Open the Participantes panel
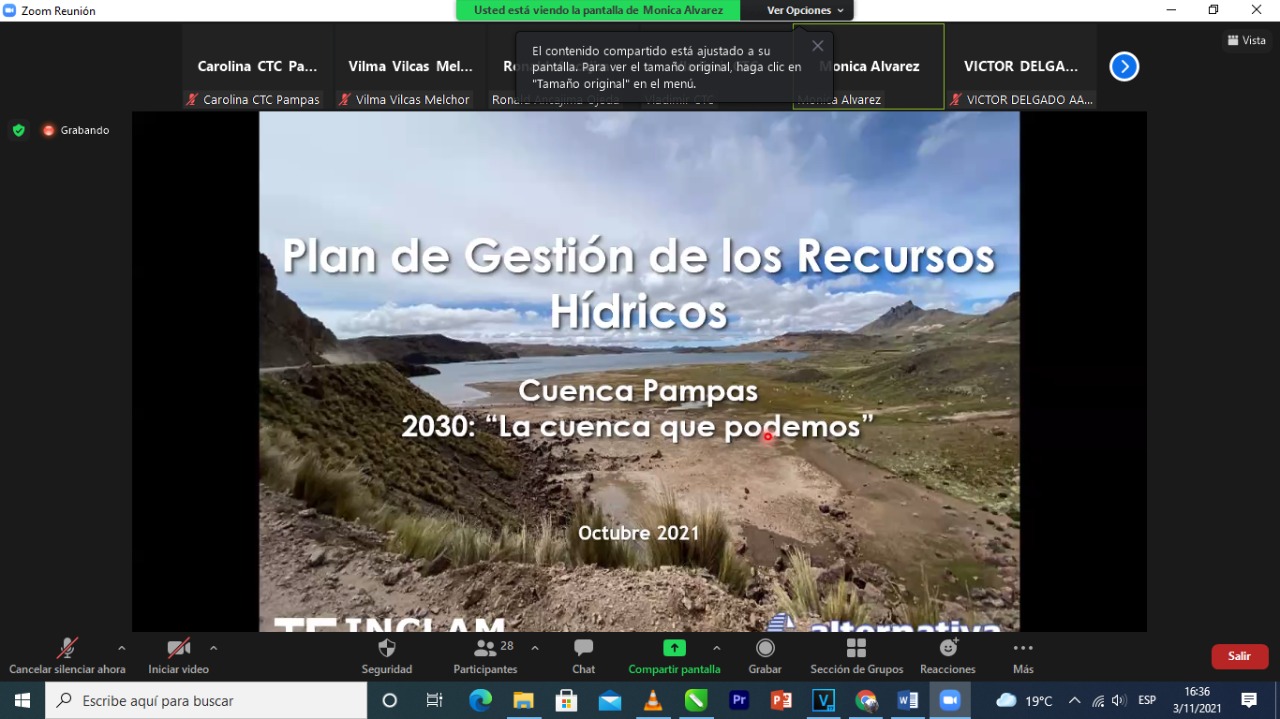1280x719 pixels. point(486,649)
